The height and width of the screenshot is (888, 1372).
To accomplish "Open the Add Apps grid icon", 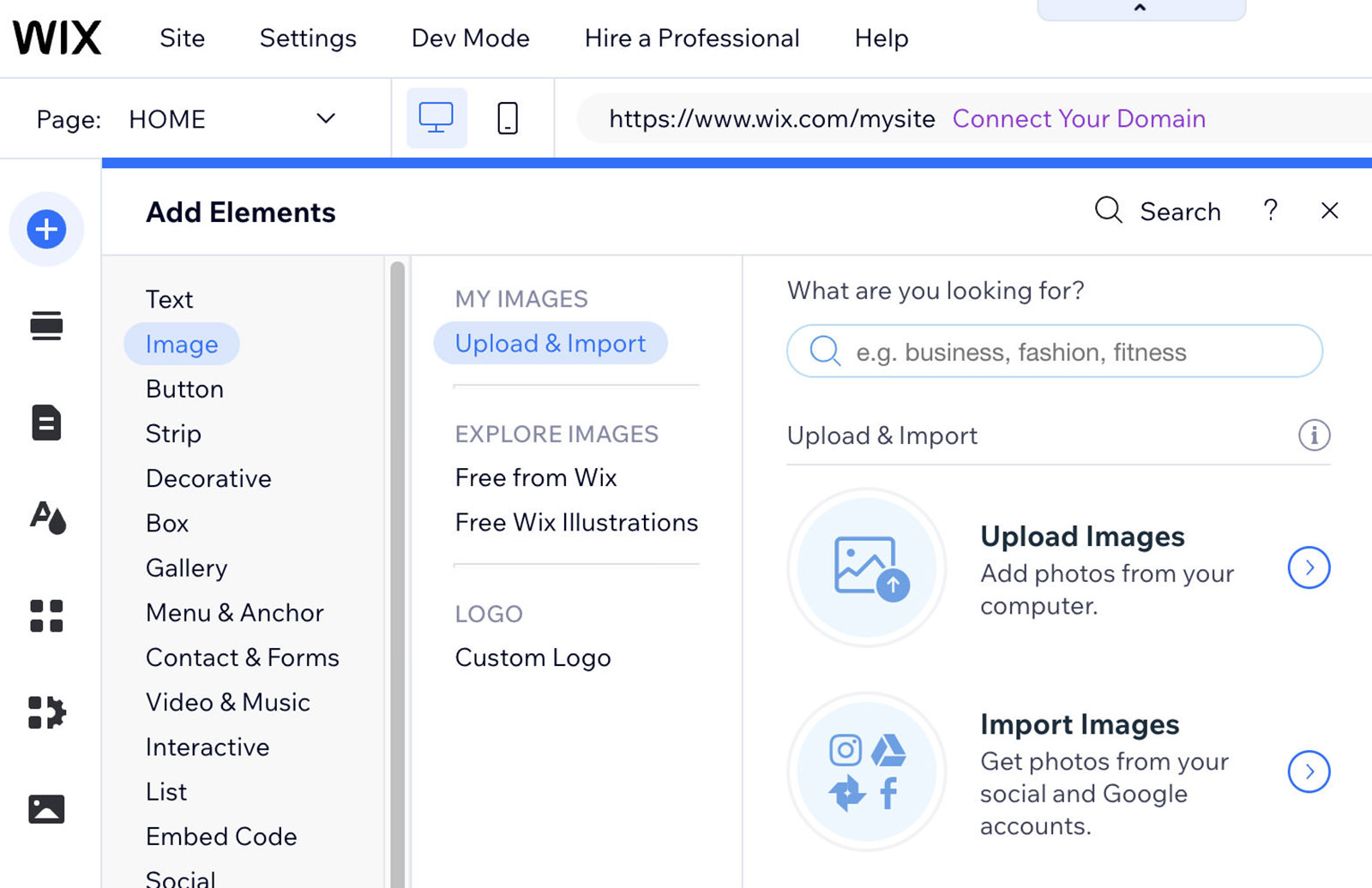I will (x=46, y=615).
